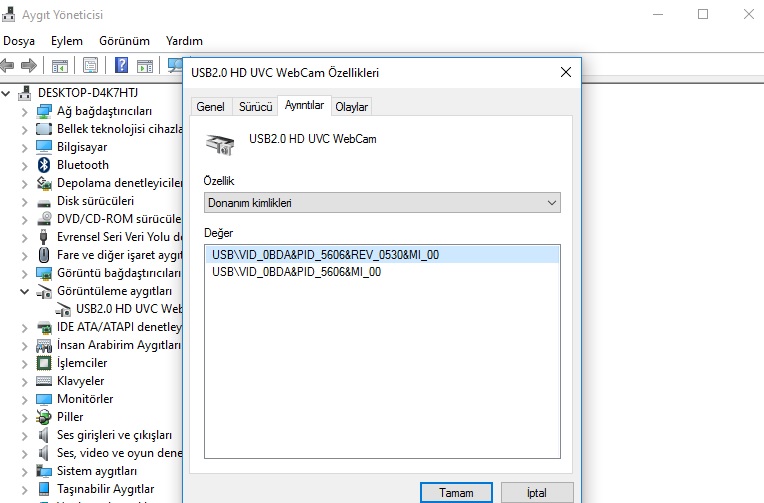The image size is (764, 503).
Task: Confirm with the Tamam button
Action: click(456, 492)
